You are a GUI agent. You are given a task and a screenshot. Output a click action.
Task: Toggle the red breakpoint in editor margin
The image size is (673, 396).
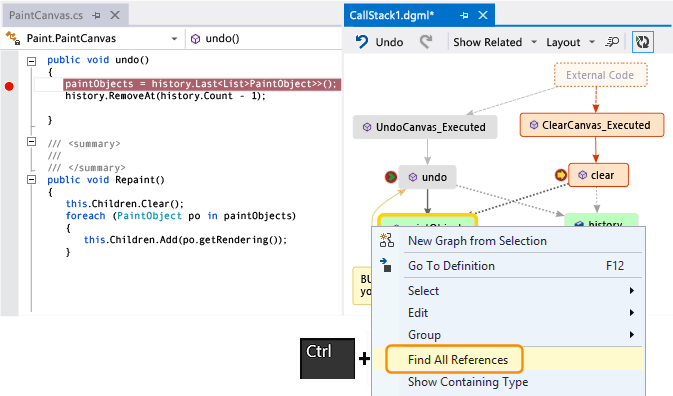(x=9, y=86)
